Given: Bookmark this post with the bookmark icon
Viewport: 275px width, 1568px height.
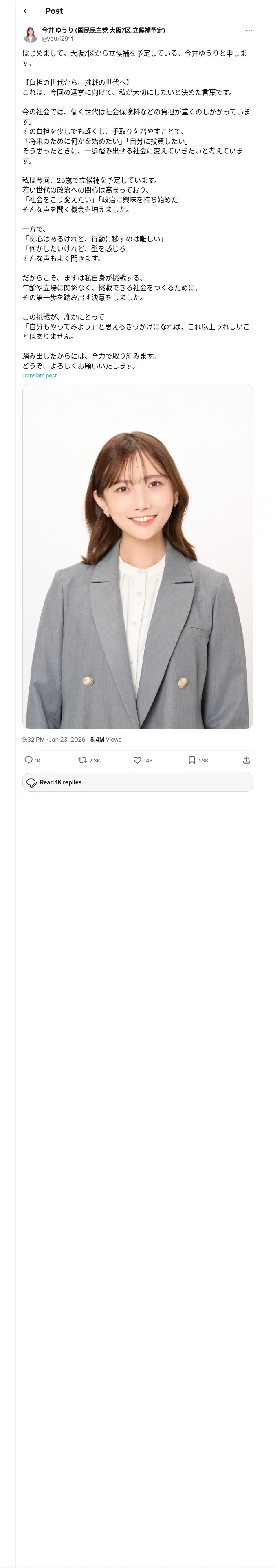Looking at the screenshot, I should (x=191, y=760).
